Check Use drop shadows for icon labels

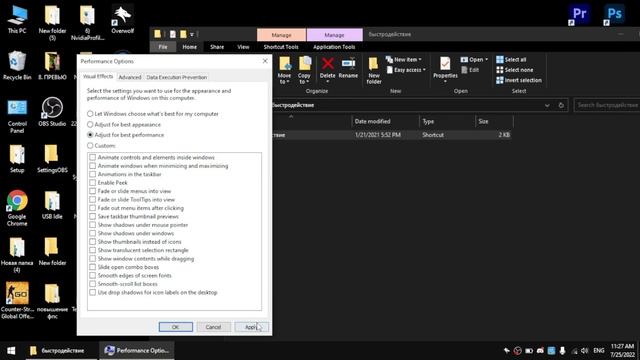pyautogui.click(x=93, y=292)
